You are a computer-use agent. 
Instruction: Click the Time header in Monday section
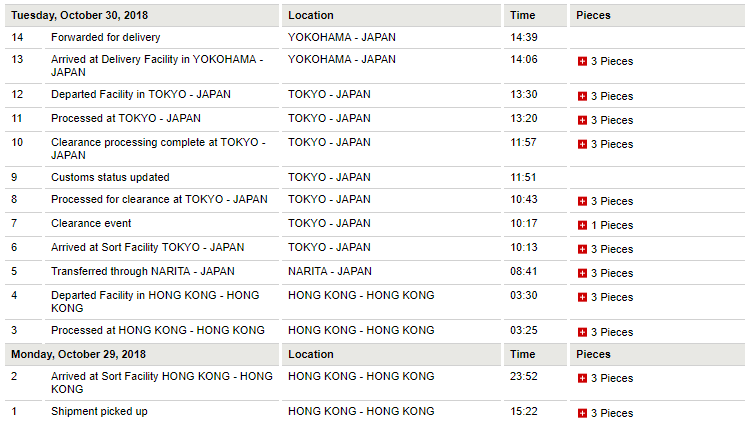[522, 354]
